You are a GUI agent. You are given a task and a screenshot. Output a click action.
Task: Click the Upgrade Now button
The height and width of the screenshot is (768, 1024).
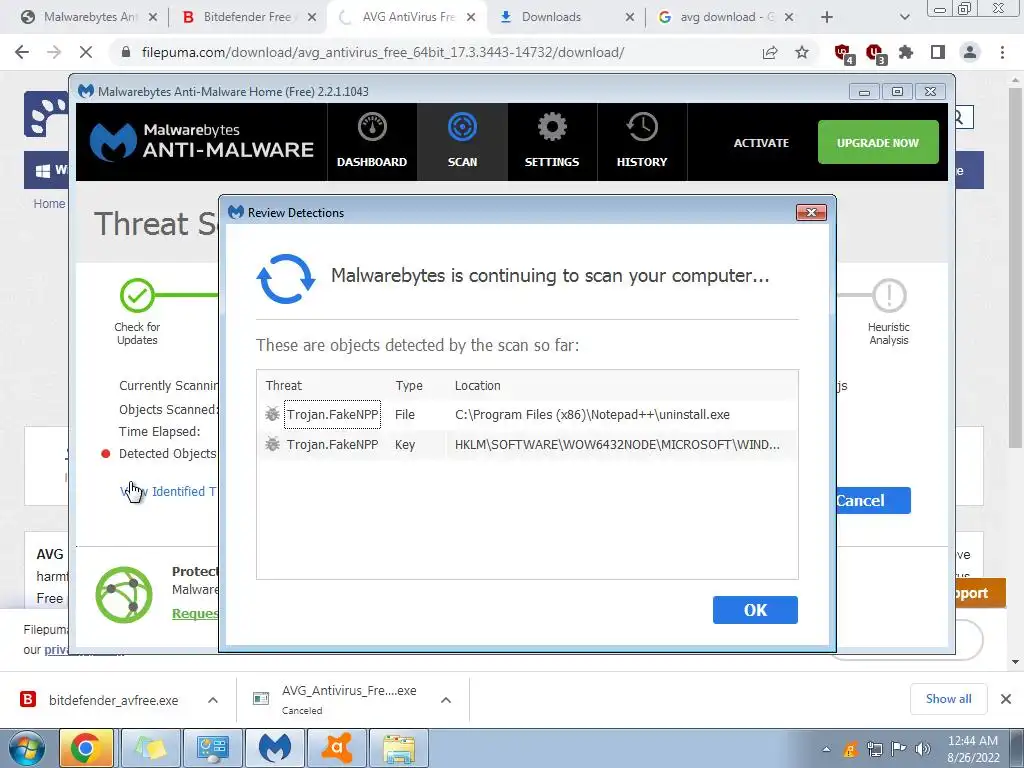(x=878, y=142)
